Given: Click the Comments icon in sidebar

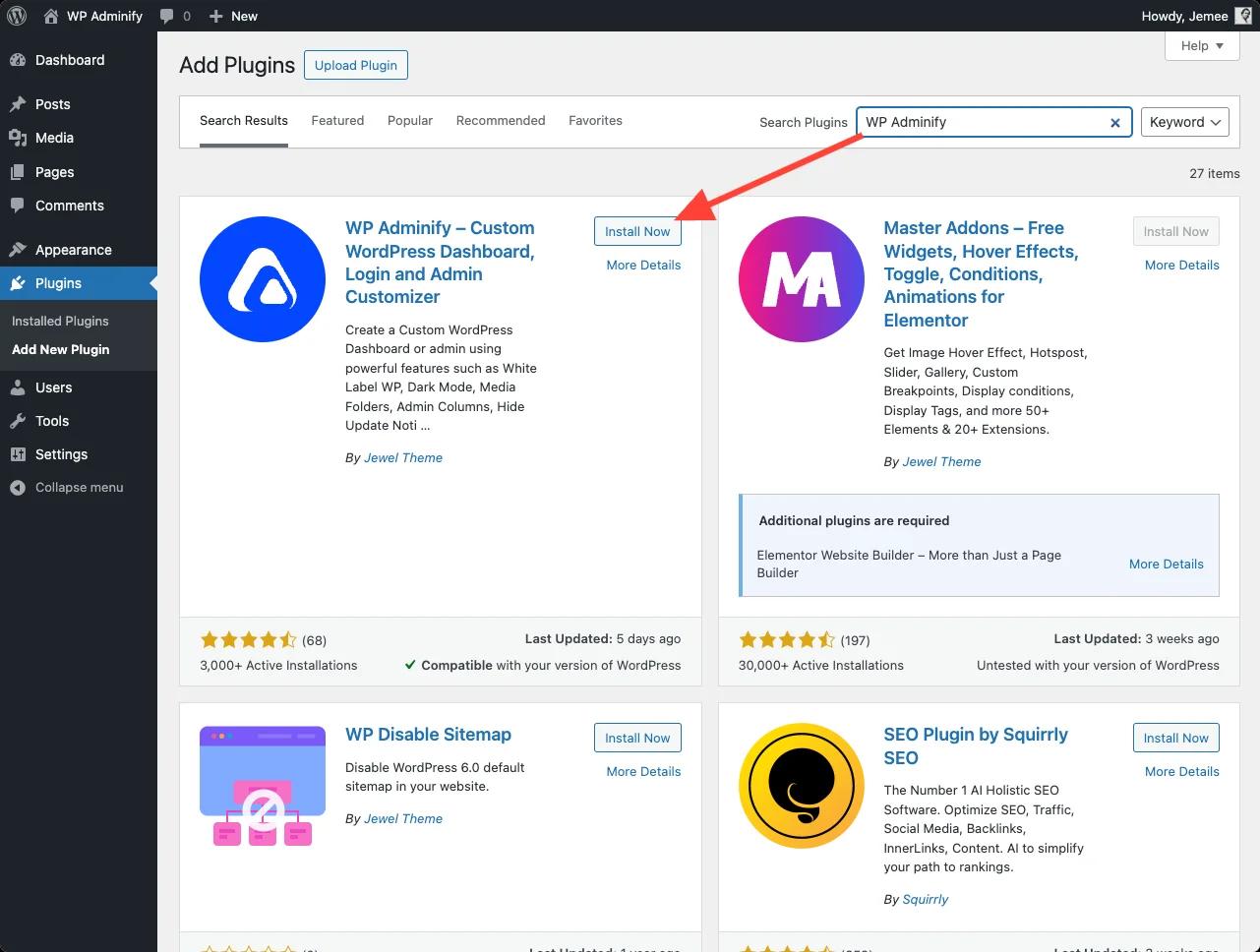Looking at the screenshot, I should [18, 206].
